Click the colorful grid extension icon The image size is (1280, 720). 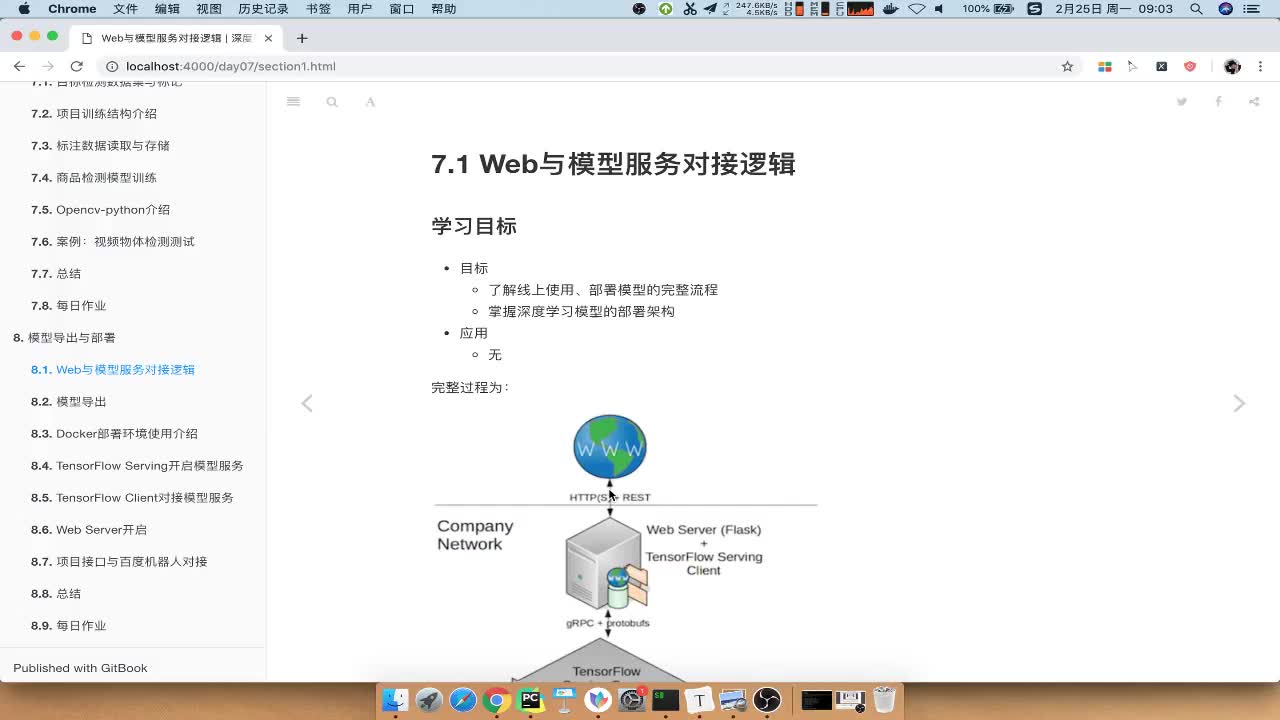[1105, 66]
